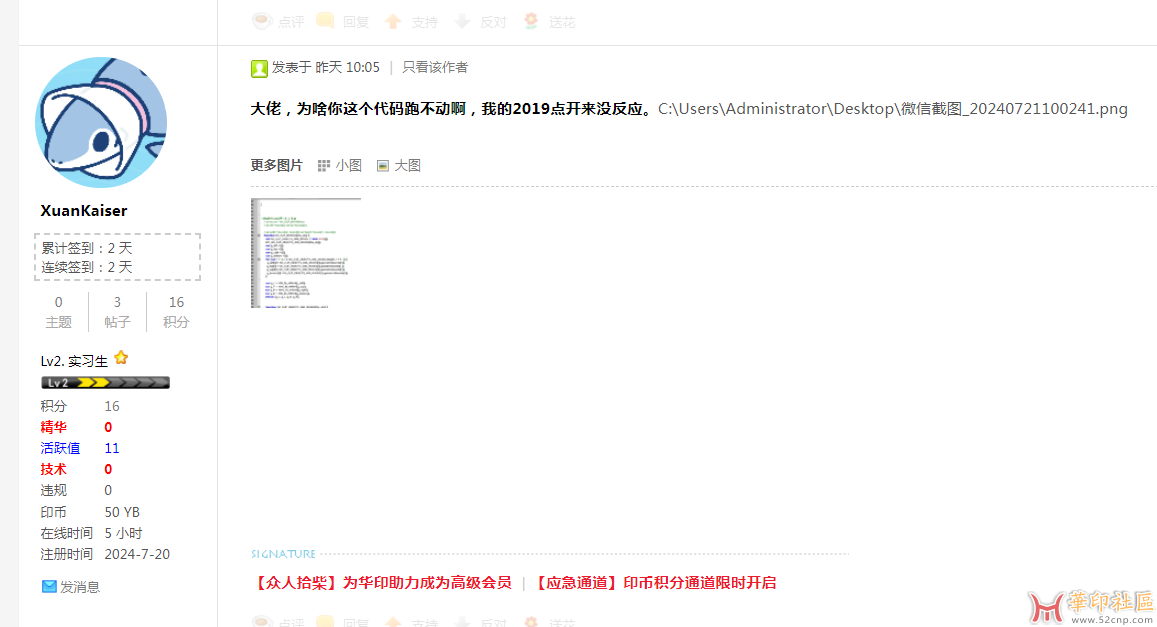Image resolution: width=1157 pixels, height=627 pixels.
Task: Click the Lv2 level progress bar
Action: 106,382
